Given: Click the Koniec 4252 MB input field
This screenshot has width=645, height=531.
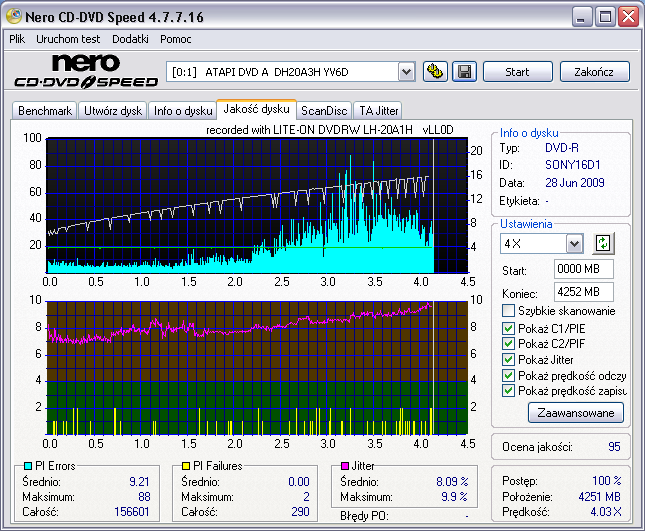Looking at the screenshot, I should click(583, 292).
